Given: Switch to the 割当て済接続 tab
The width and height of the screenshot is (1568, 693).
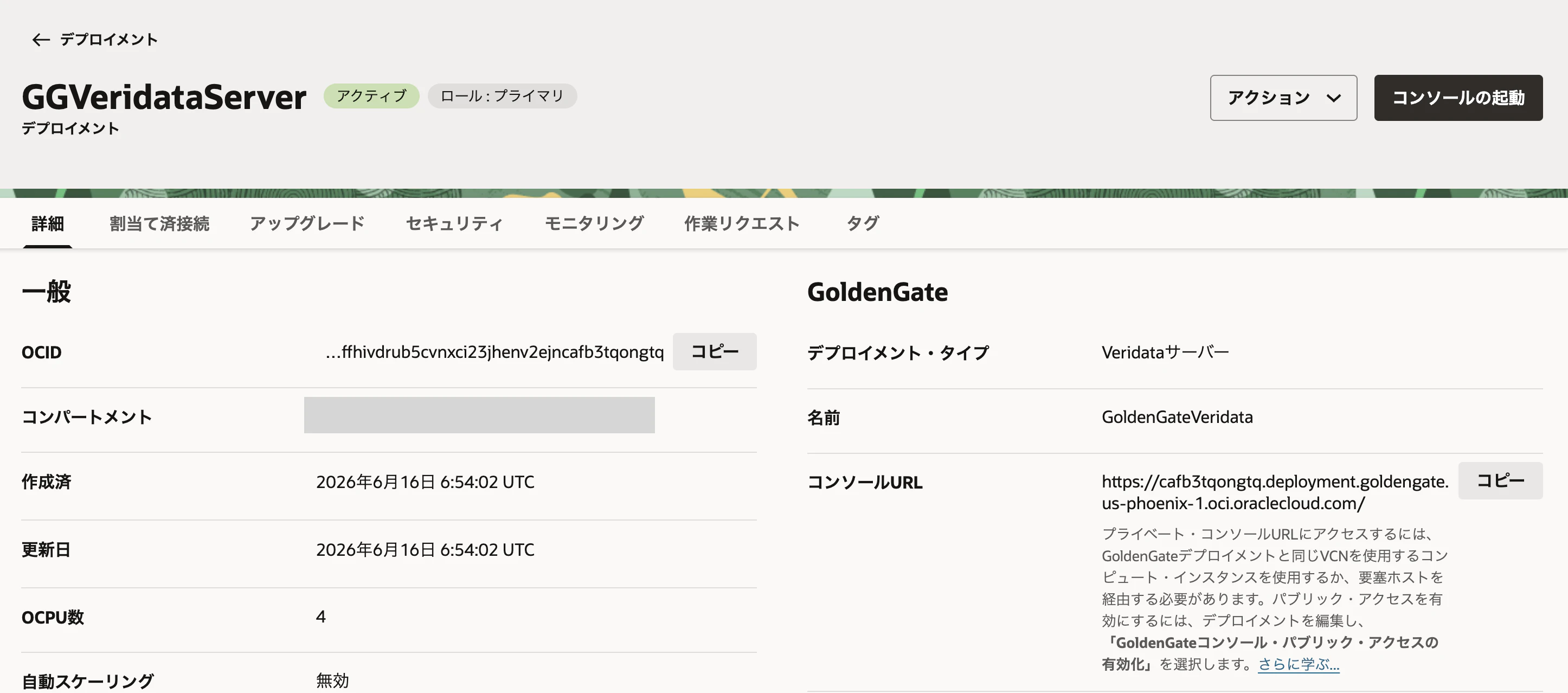Looking at the screenshot, I should [x=159, y=223].
